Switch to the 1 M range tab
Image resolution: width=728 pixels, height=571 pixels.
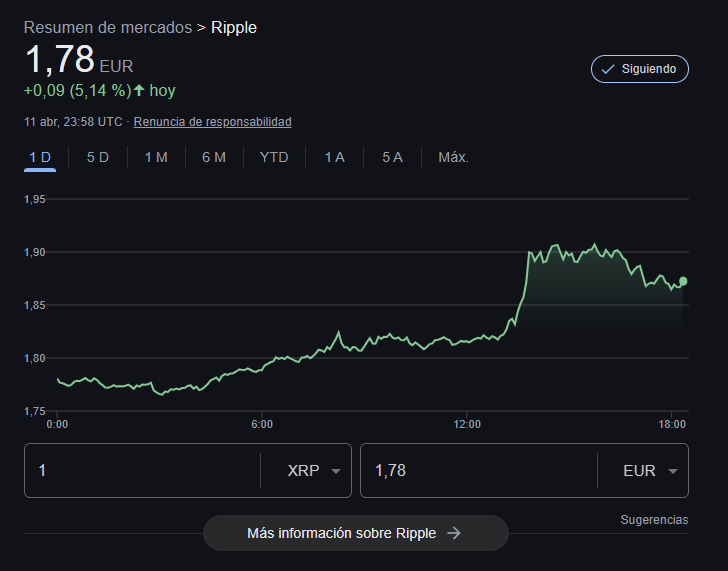coord(156,157)
